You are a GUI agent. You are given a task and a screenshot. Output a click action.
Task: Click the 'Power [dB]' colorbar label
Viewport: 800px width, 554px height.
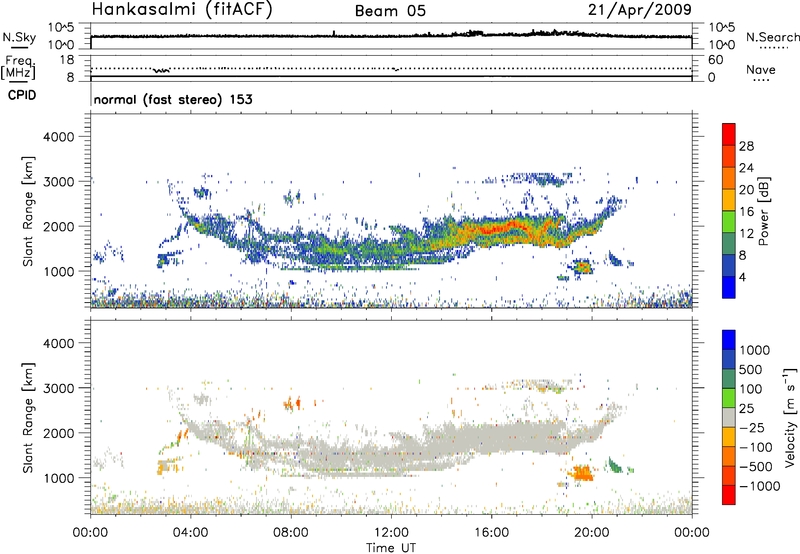tap(763, 211)
